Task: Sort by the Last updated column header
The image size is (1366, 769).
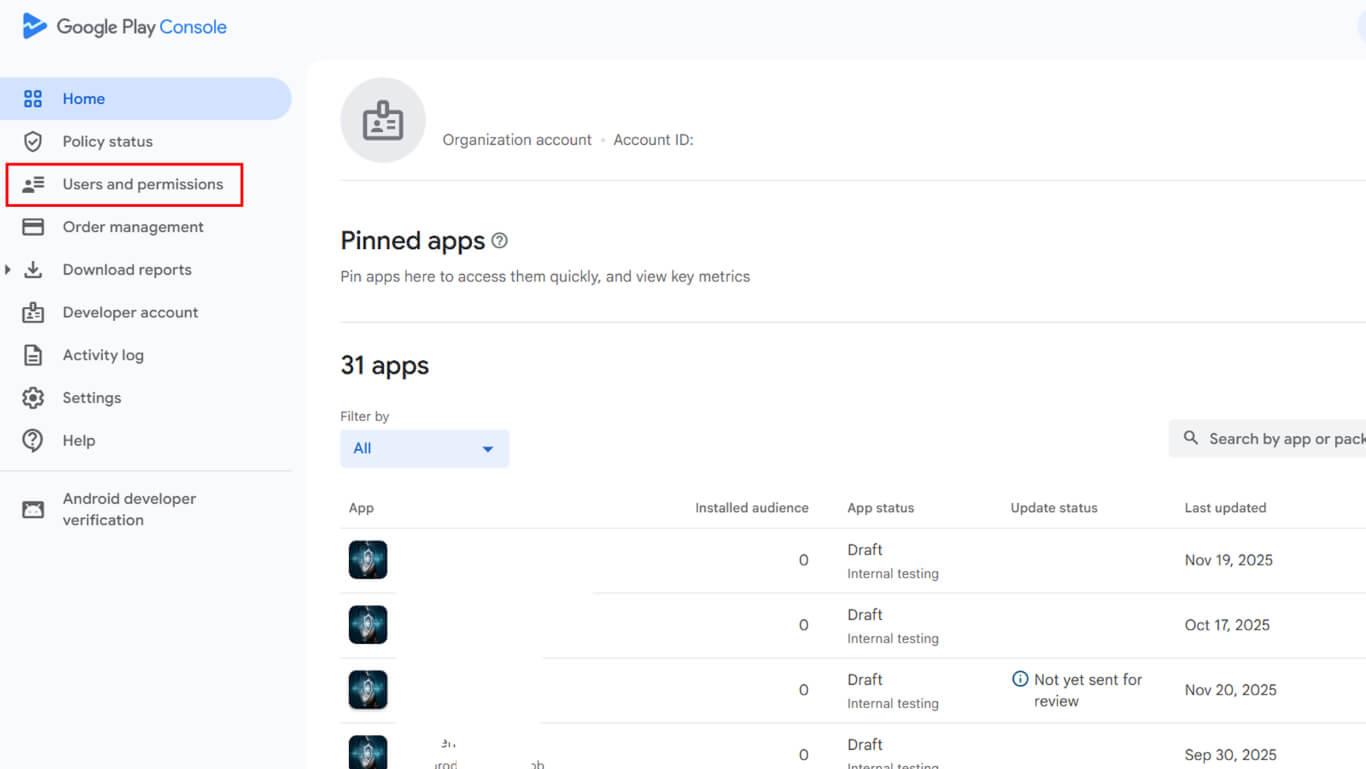Action: 1225,508
